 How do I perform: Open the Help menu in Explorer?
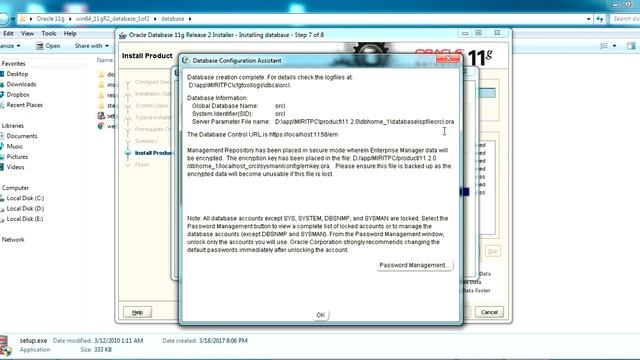[x=70, y=33]
